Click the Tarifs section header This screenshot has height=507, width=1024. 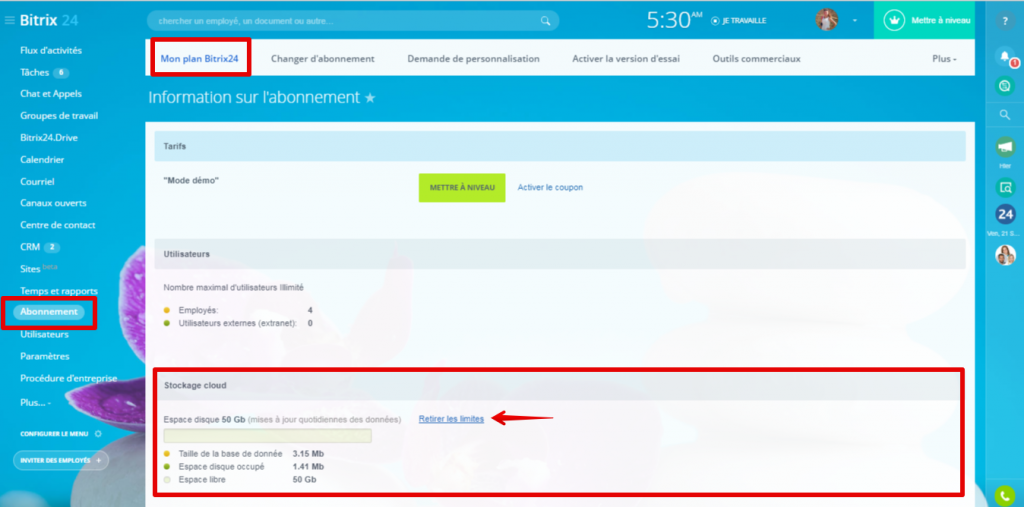click(x=560, y=146)
